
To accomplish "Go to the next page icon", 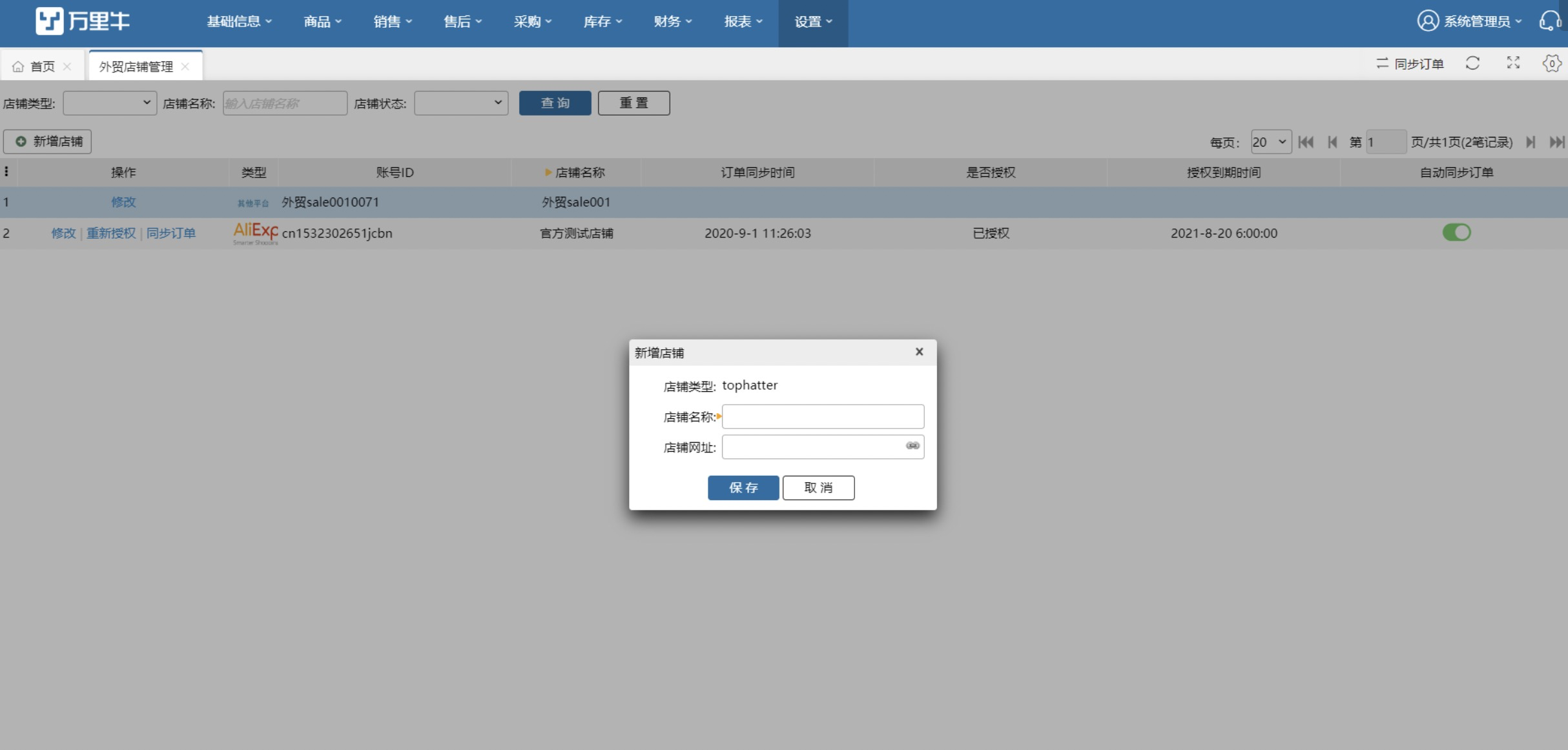I will pyautogui.click(x=1531, y=142).
